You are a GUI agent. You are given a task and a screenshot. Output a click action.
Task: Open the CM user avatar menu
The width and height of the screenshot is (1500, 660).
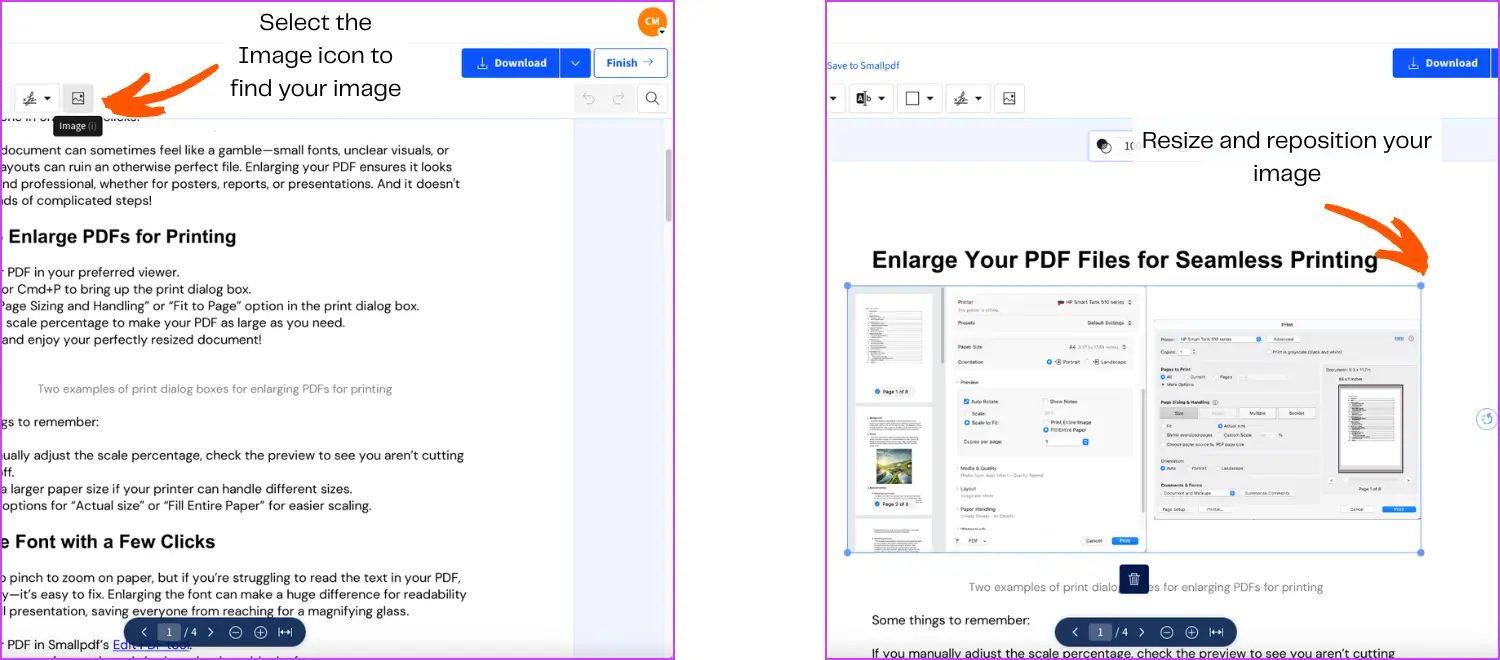tap(651, 21)
